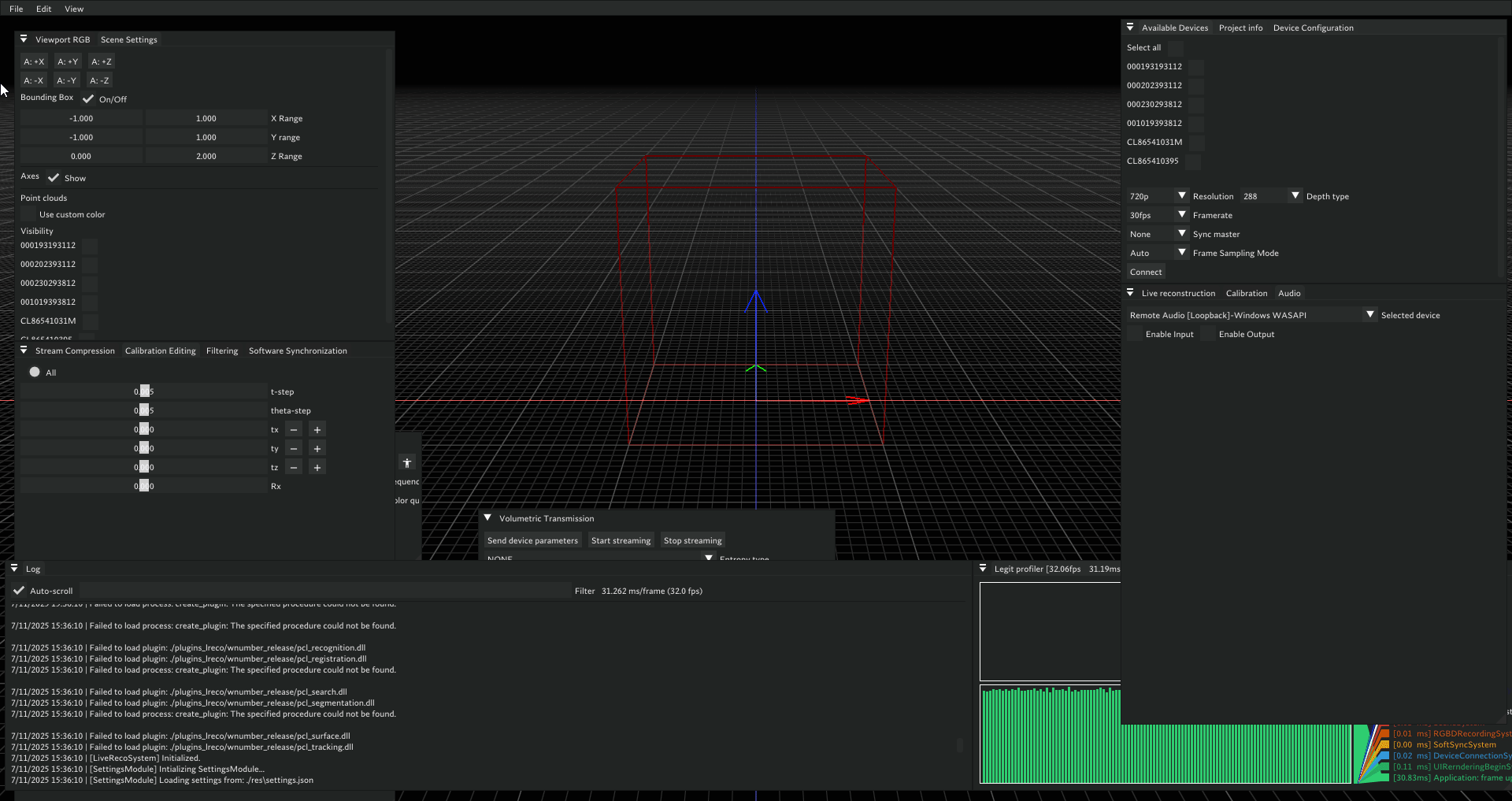Select the A:+X viewport alignment icon
Image resolution: width=1512 pixels, height=801 pixels.
click(x=34, y=61)
